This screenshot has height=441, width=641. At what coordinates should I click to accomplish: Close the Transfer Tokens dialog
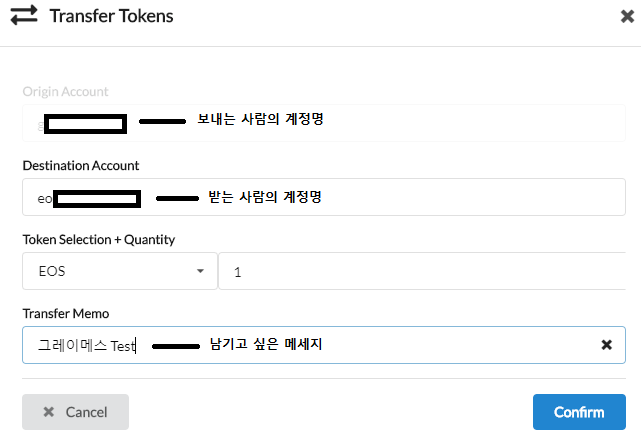click(627, 16)
